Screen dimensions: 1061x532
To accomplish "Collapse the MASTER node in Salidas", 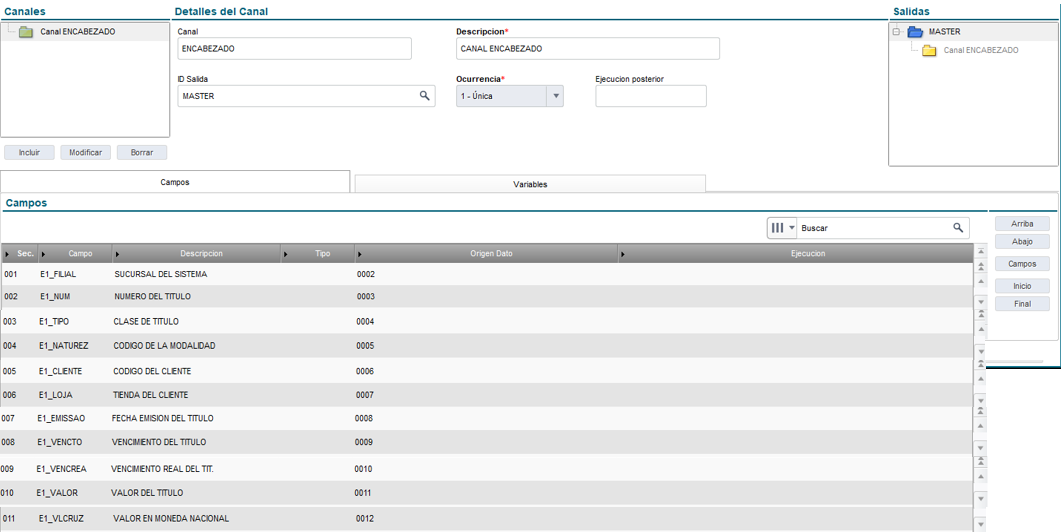I will pos(897,32).
